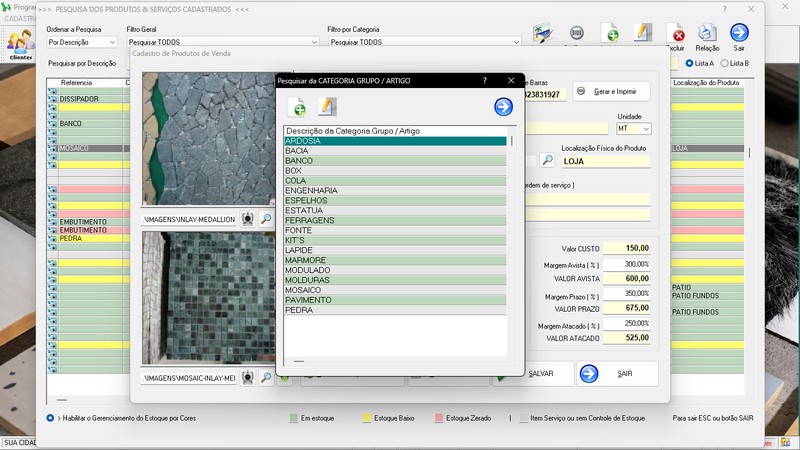Choose FERRAGENS from the category list
This screenshot has width=800, height=450.
point(395,220)
